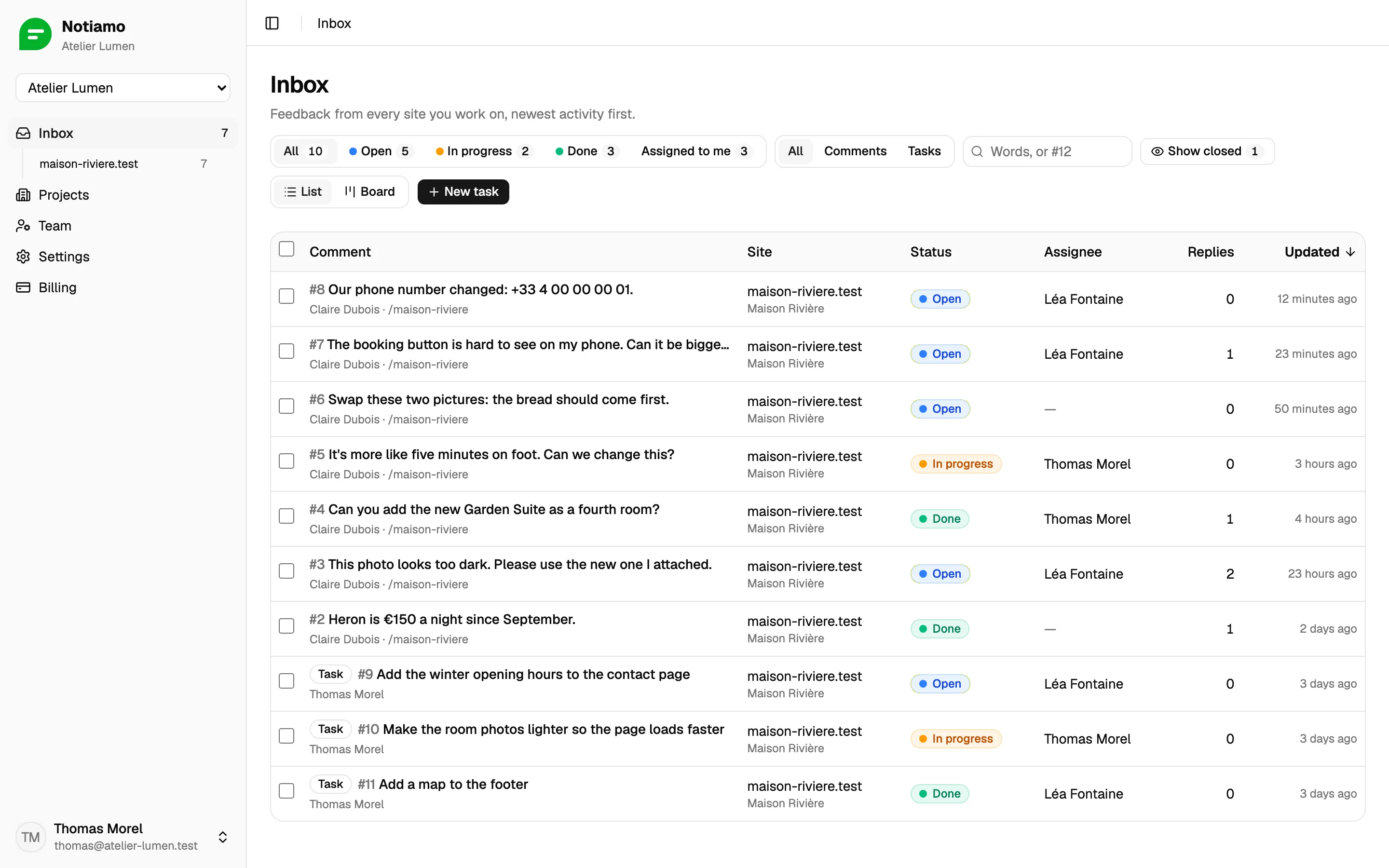
Task: Click the Projects building icon
Action: 23,195
